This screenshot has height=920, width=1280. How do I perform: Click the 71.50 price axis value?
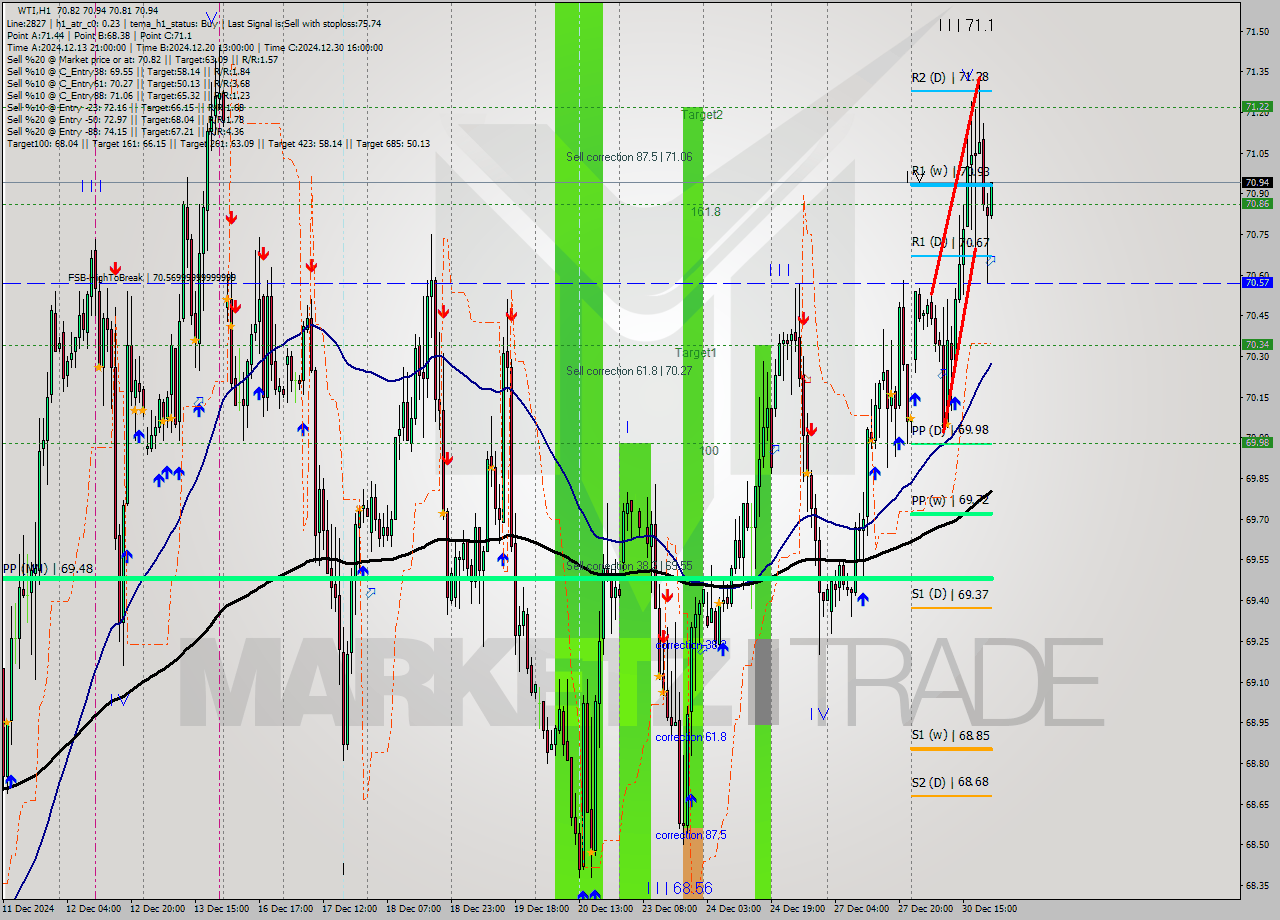[x=1258, y=31]
